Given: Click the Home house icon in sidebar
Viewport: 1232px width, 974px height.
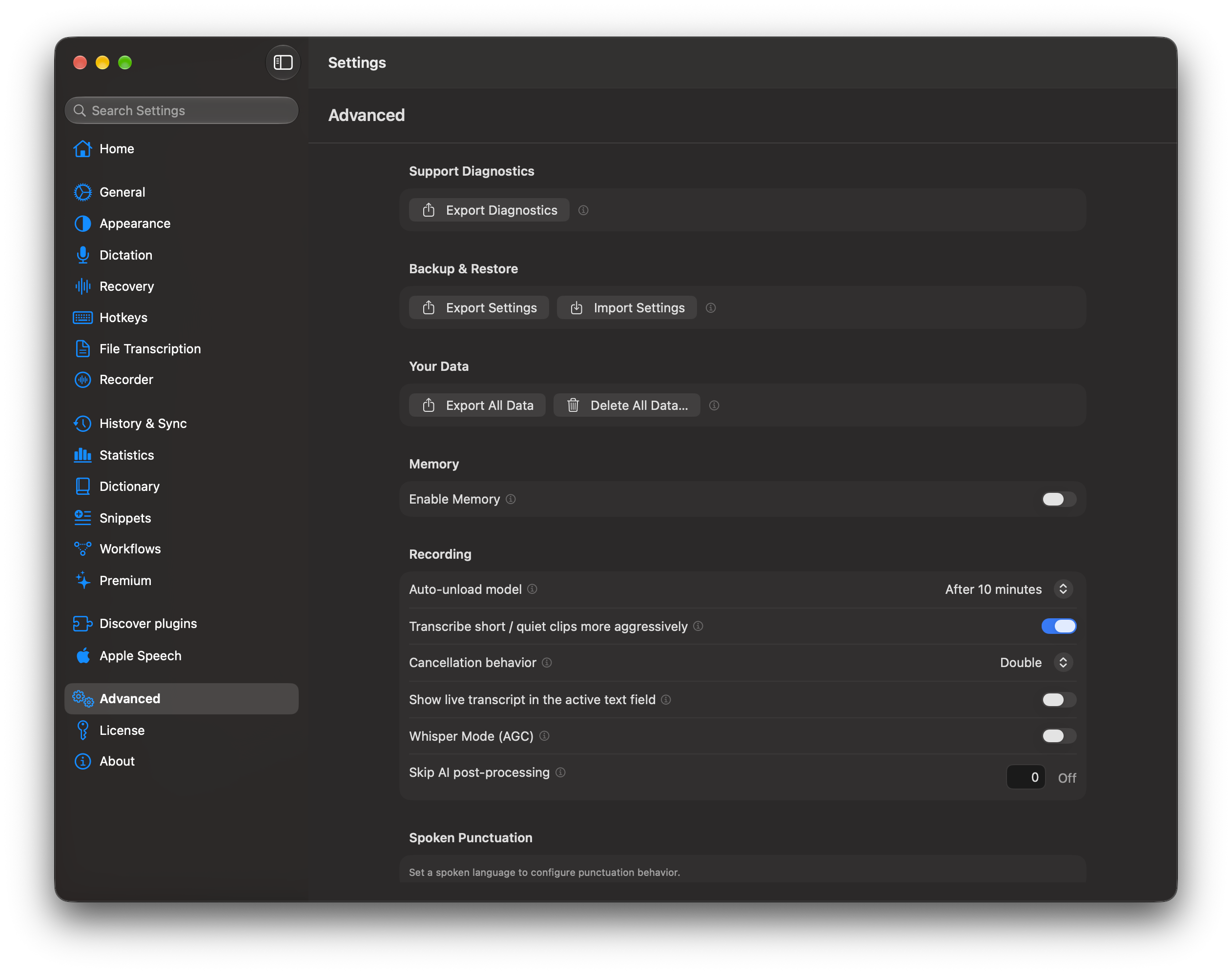Looking at the screenshot, I should 82,149.
